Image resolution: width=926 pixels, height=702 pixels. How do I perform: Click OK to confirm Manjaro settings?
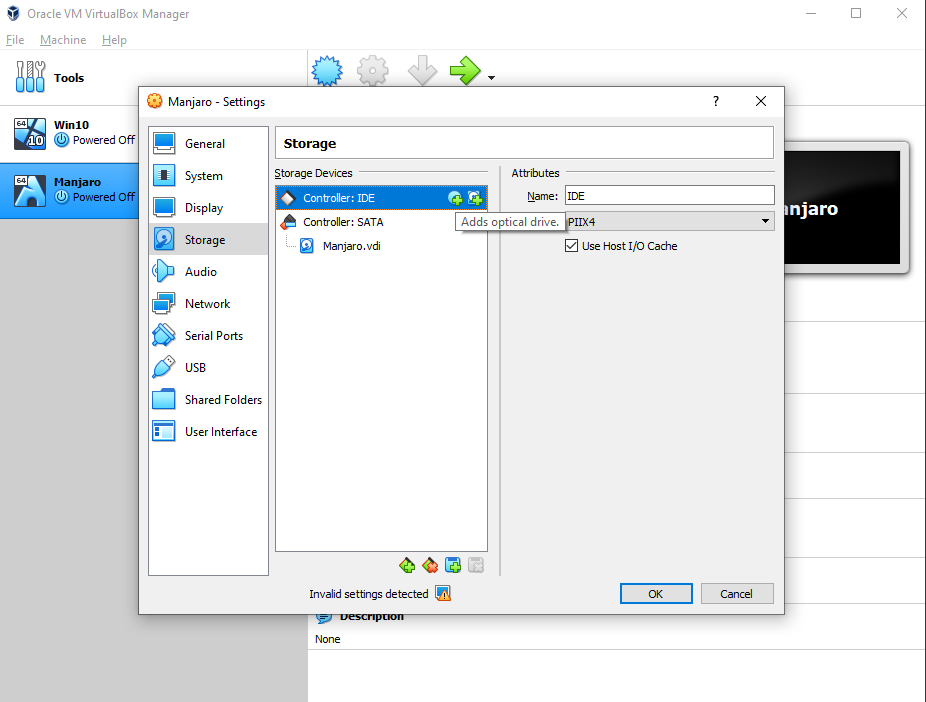click(x=656, y=593)
